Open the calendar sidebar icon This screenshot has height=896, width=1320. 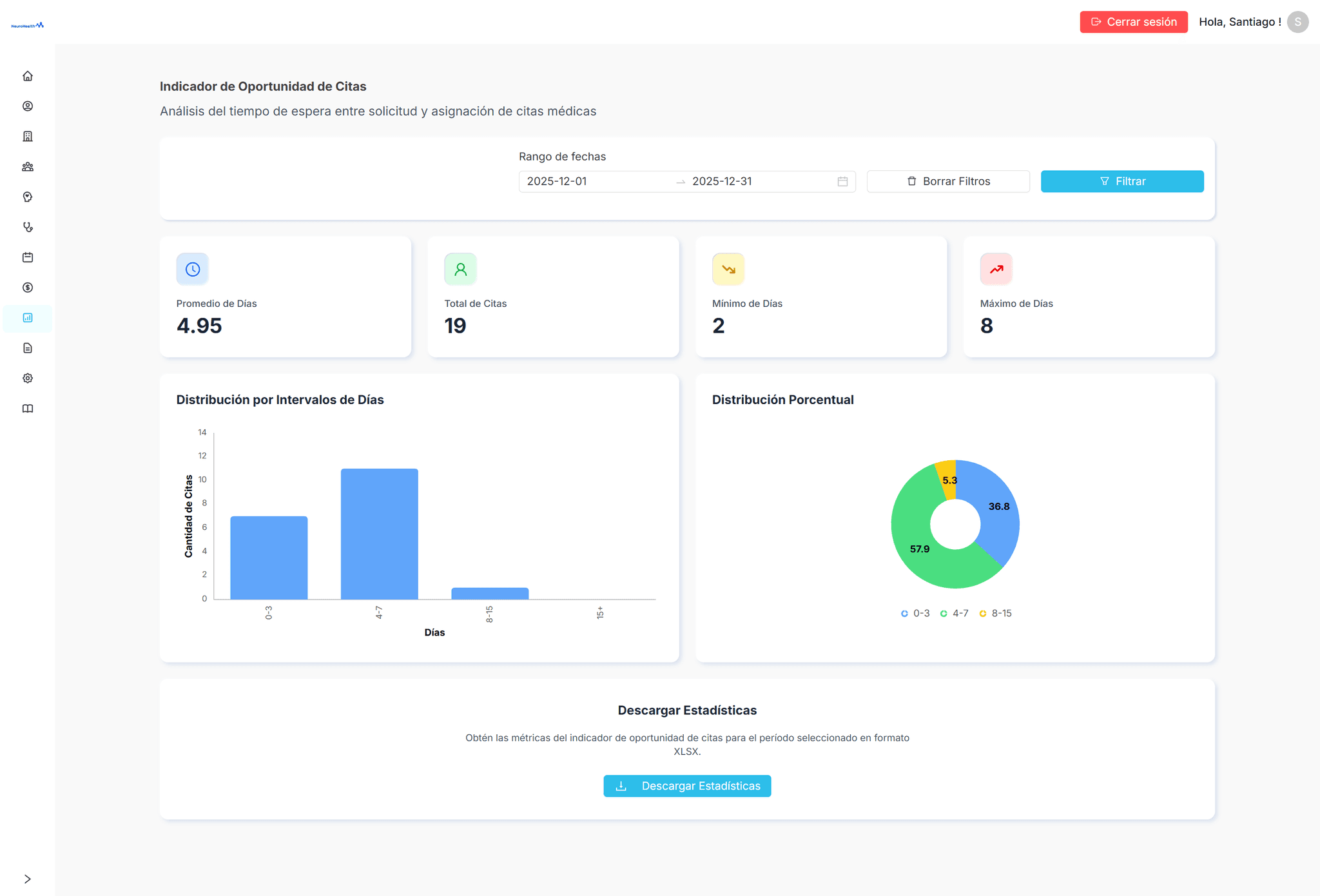tap(28, 257)
